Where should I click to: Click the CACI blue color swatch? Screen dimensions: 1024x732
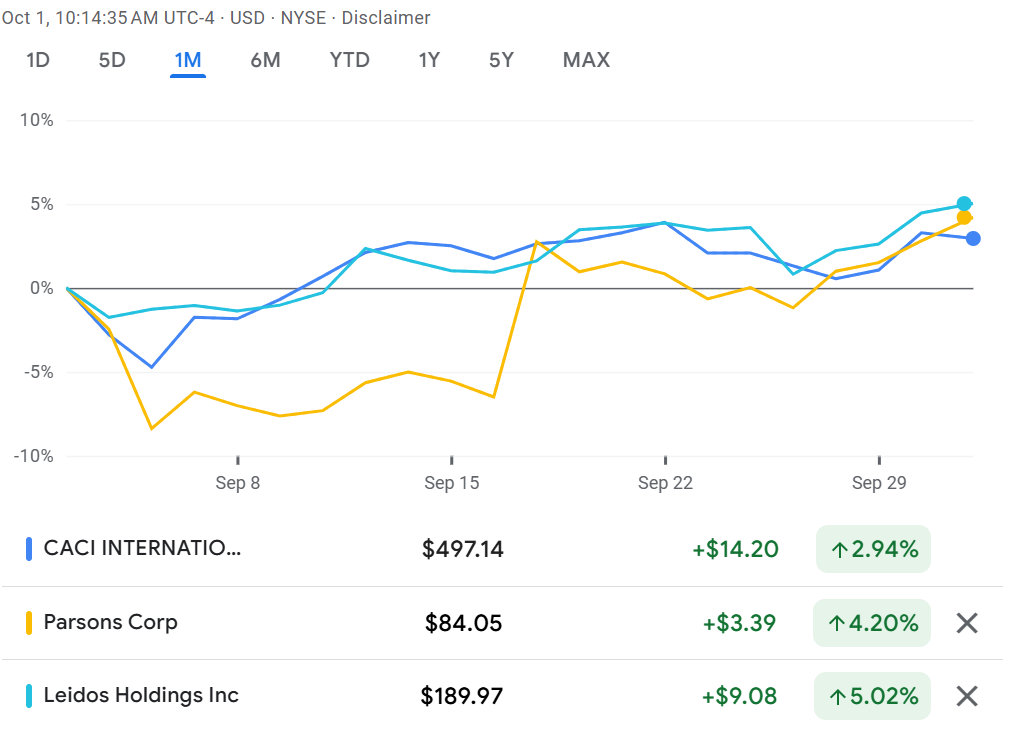click(x=30, y=548)
